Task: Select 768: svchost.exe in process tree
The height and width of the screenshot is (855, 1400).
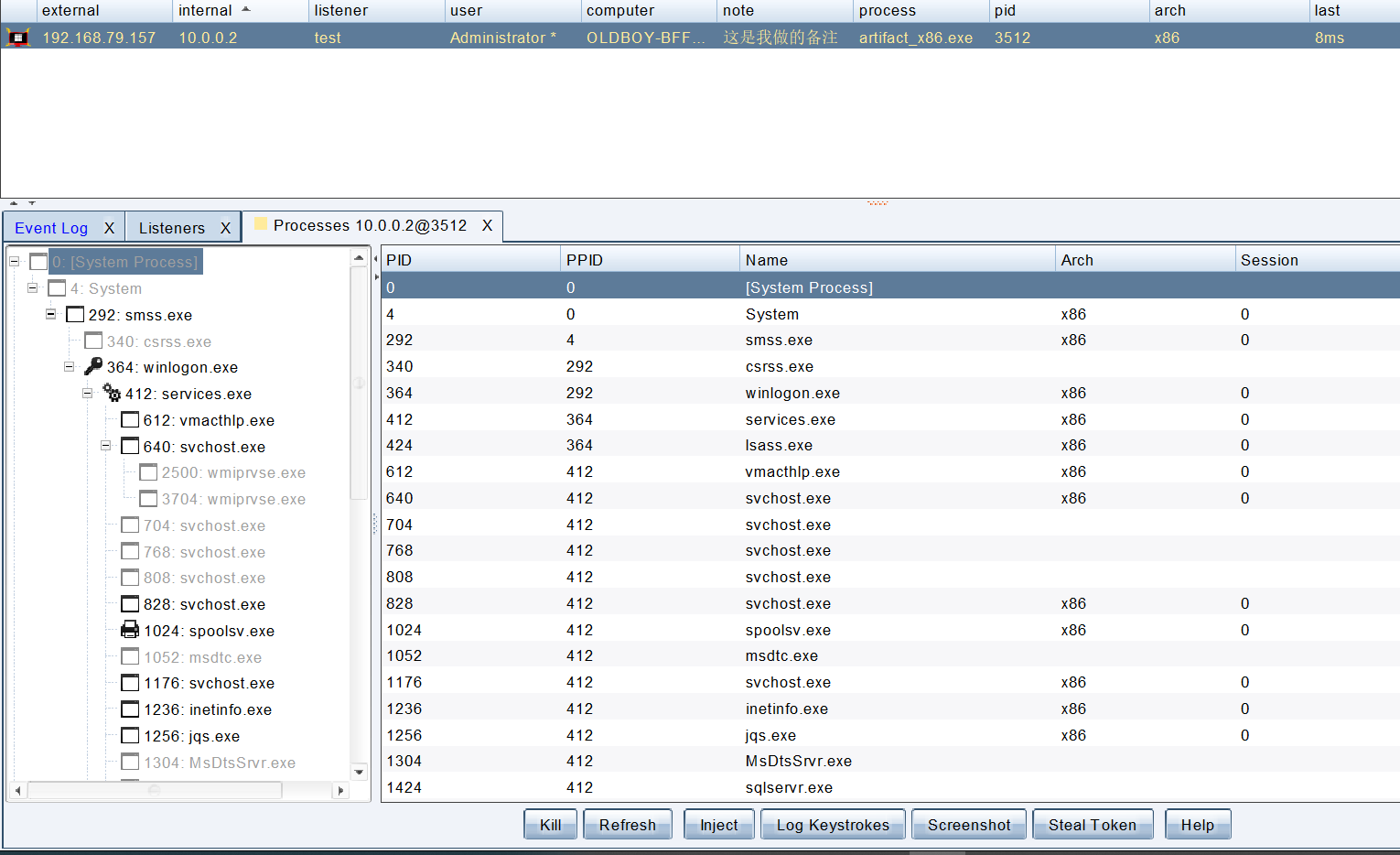Action: [204, 552]
